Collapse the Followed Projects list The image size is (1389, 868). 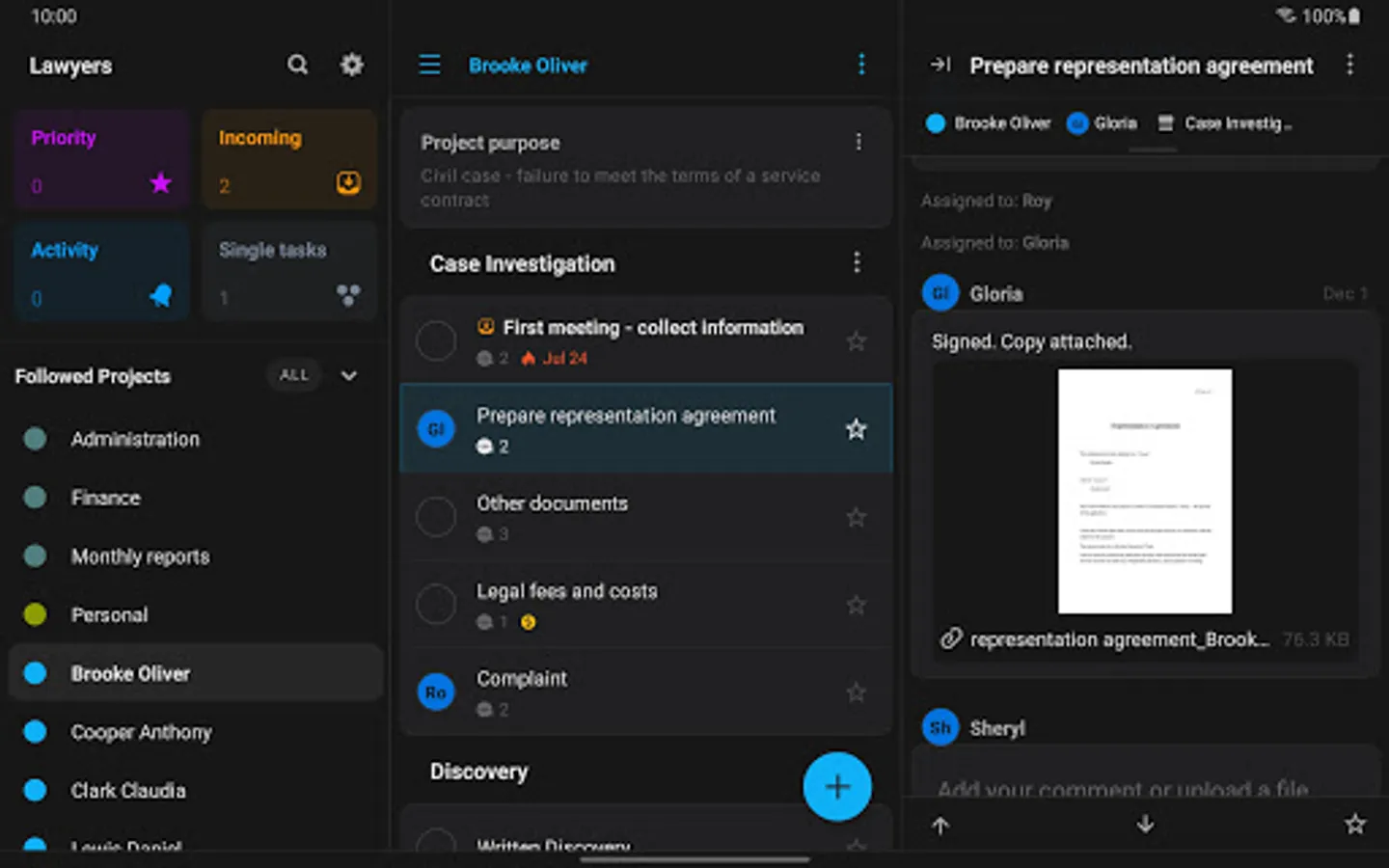point(349,375)
